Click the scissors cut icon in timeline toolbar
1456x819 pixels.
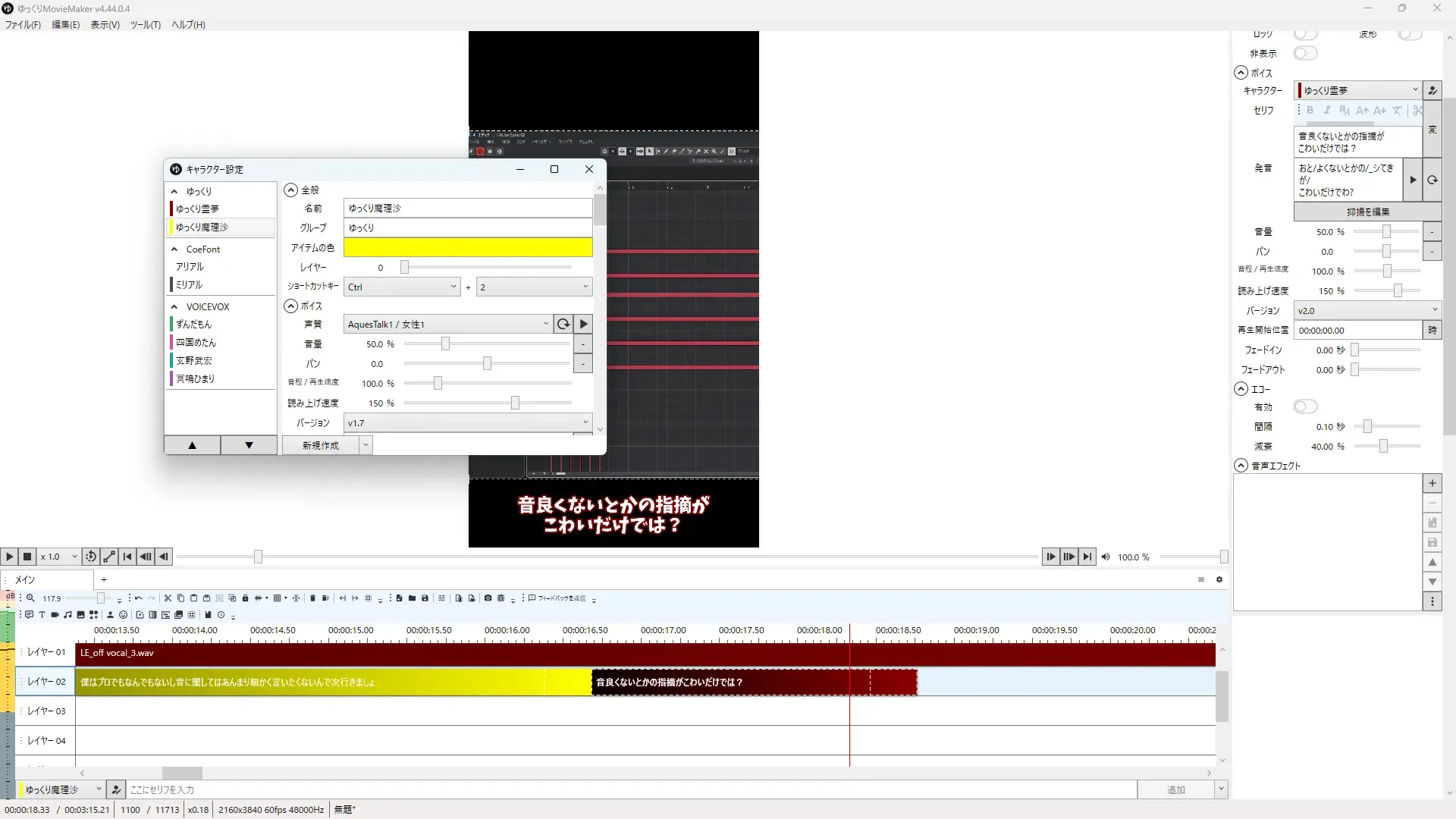[168, 598]
